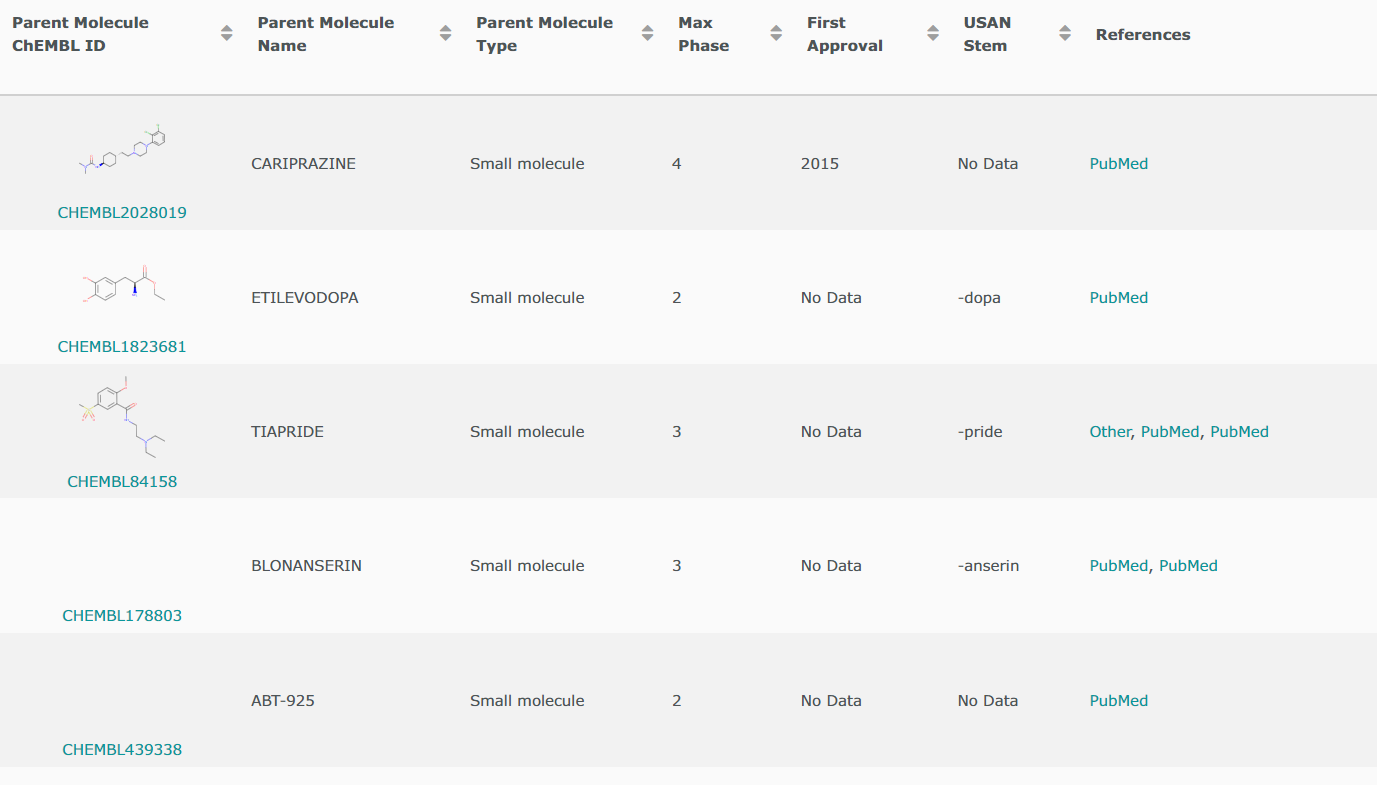The image size is (1377, 785).
Task: Open Tiapride molecule structure image
Action: point(122,417)
